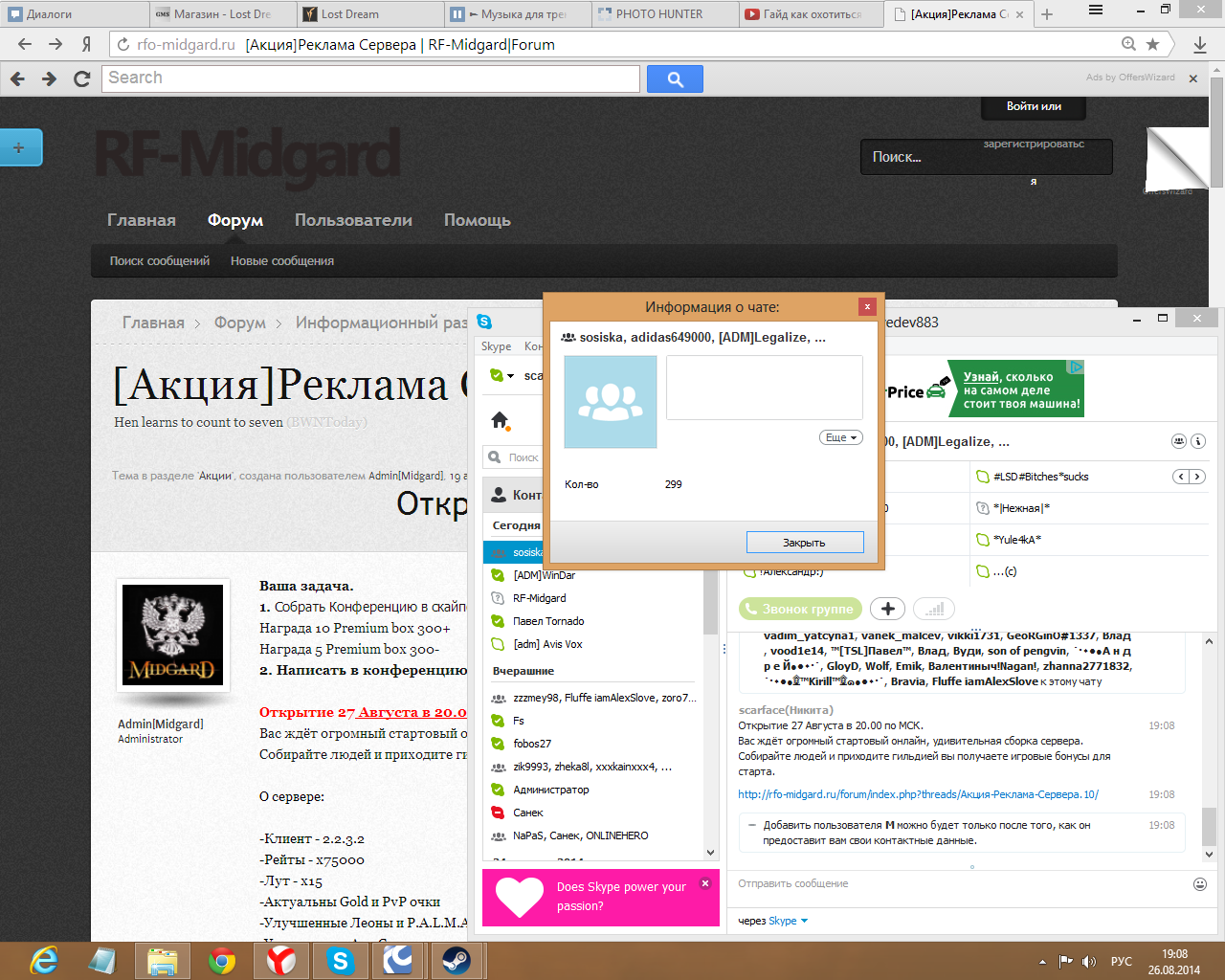Switch to Yandex Browser on the taskbar
The height and width of the screenshot is (980, 1225).
click(x=280, y=960)
